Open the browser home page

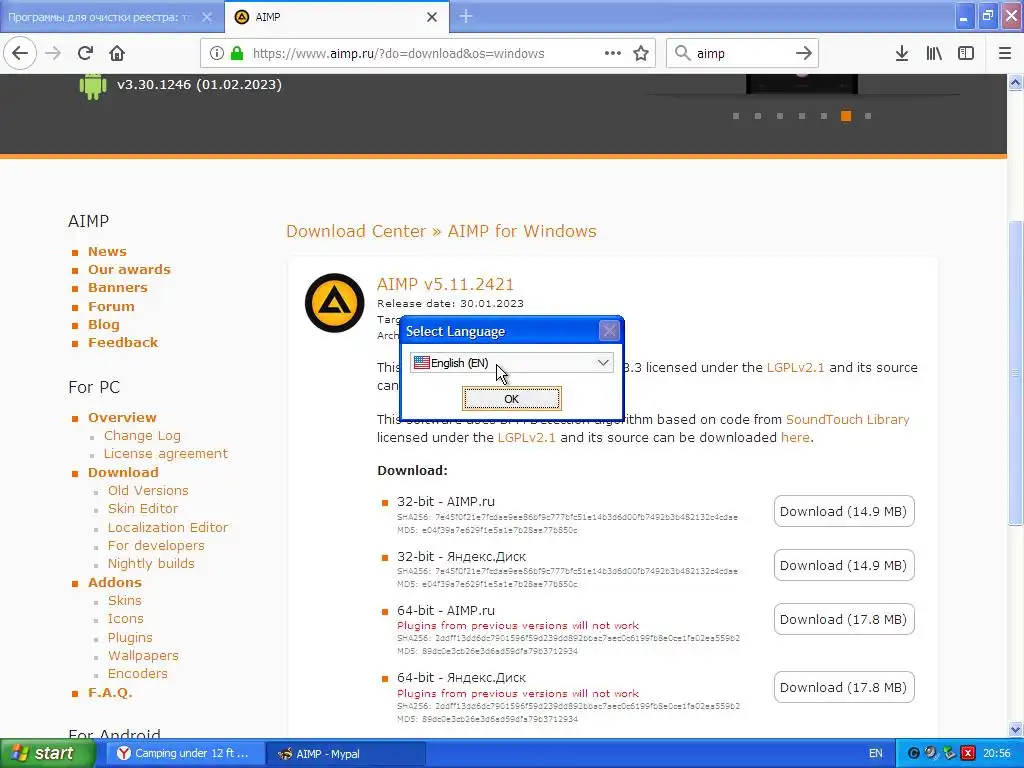click(117, 53)
